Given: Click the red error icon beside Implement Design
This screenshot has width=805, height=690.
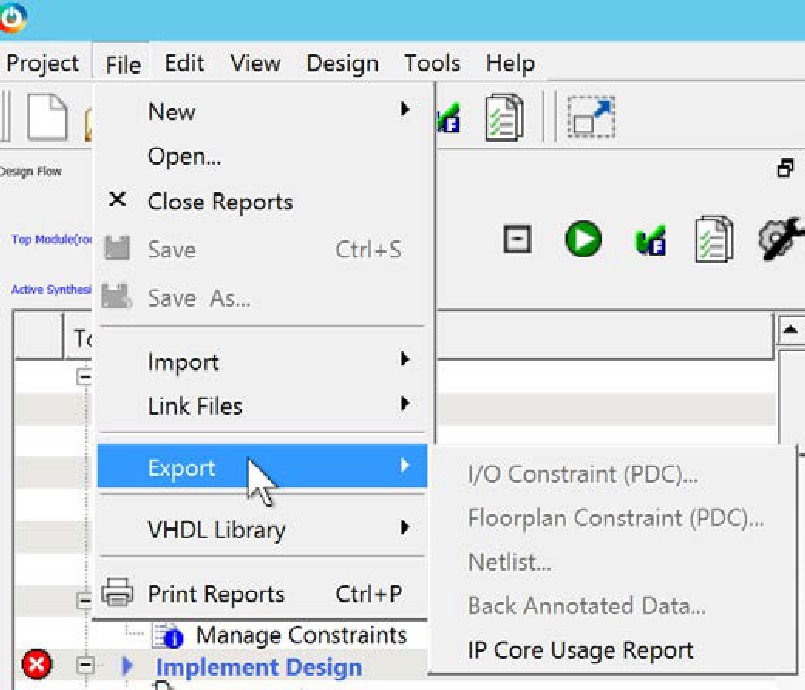Looking at the screenshot, I should [37, 665].
